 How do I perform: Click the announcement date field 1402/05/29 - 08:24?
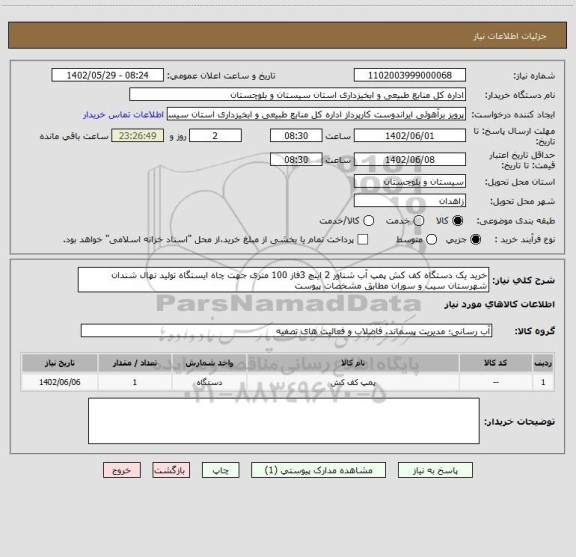point(108,75)
